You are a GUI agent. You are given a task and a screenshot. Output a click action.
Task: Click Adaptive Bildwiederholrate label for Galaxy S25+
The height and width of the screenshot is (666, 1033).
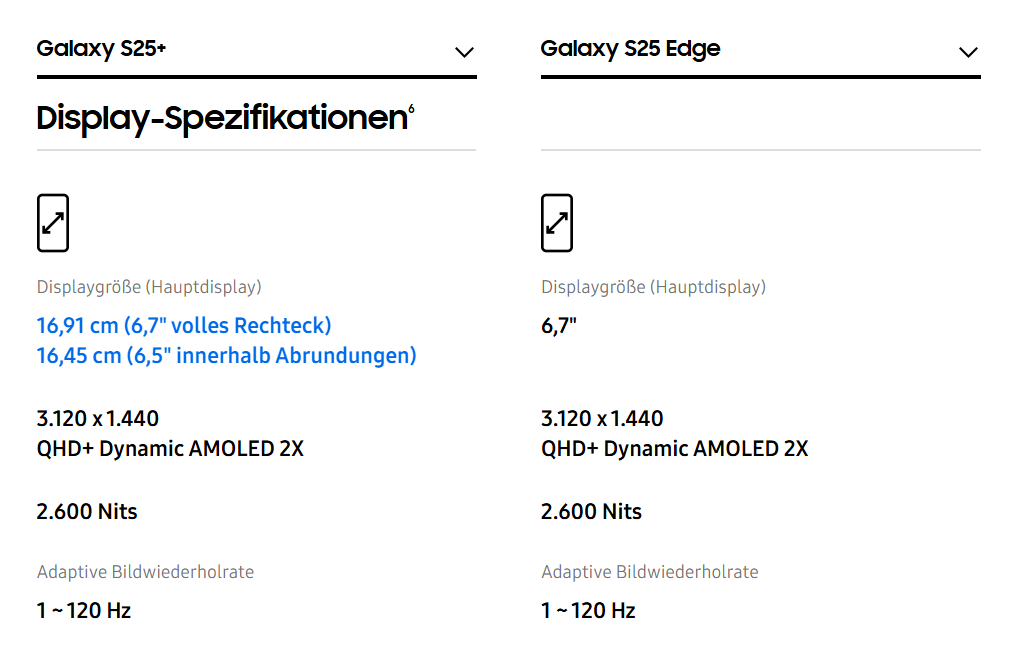[x=145, y=572]
